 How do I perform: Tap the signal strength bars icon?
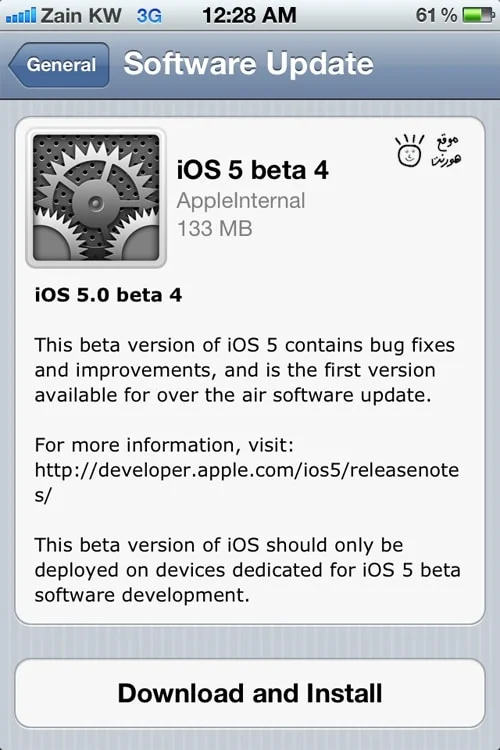point(21,16)
